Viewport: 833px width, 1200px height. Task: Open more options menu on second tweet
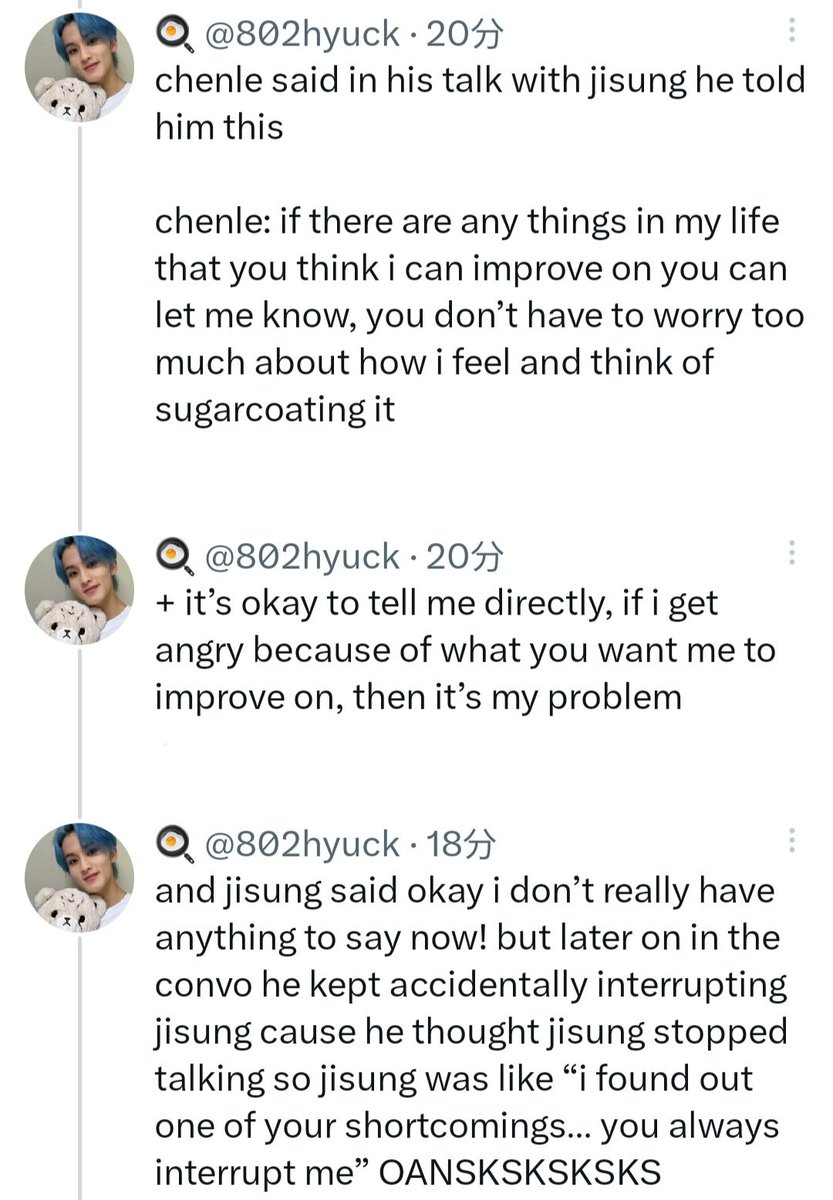[x=791, y=553]
